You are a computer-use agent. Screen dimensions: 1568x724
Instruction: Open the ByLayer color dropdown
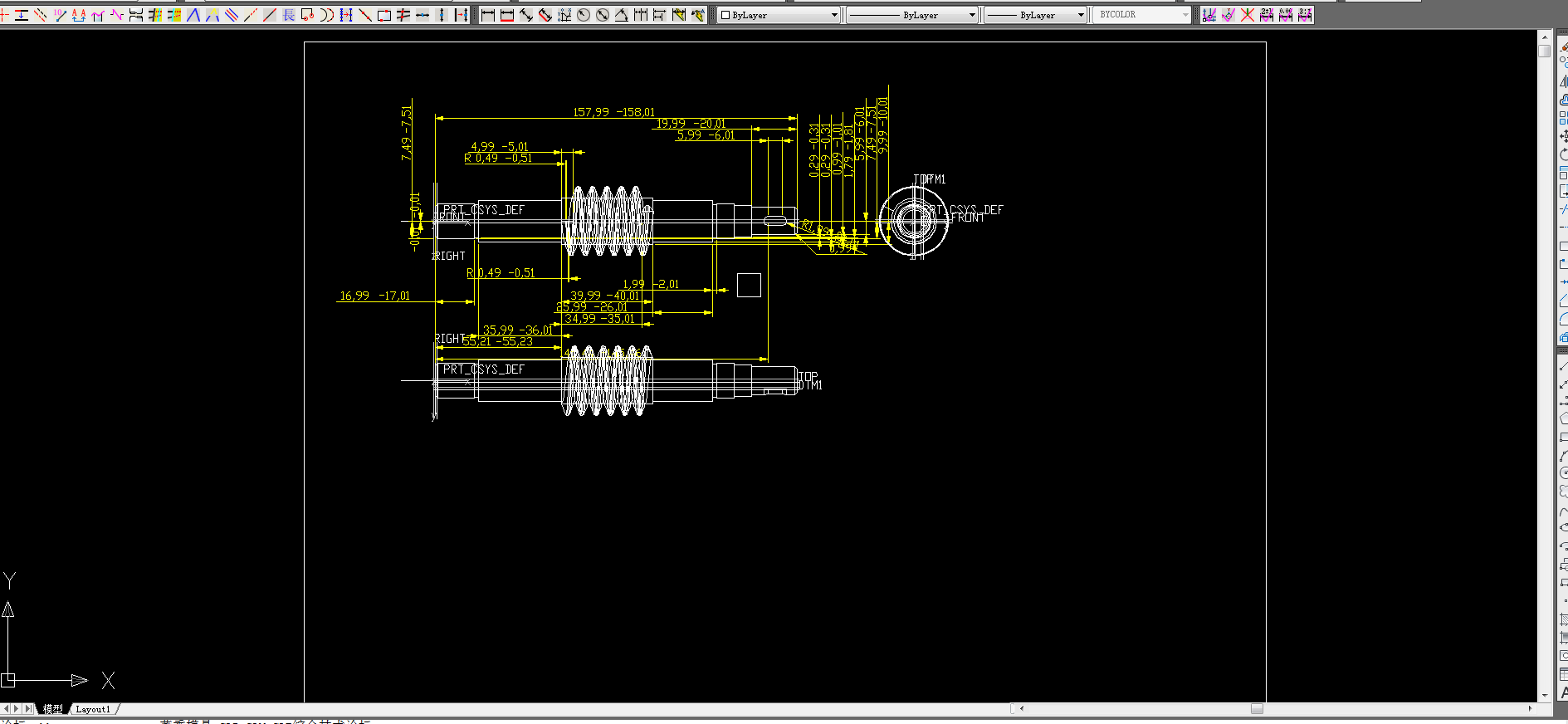click(x=834, y=15)
